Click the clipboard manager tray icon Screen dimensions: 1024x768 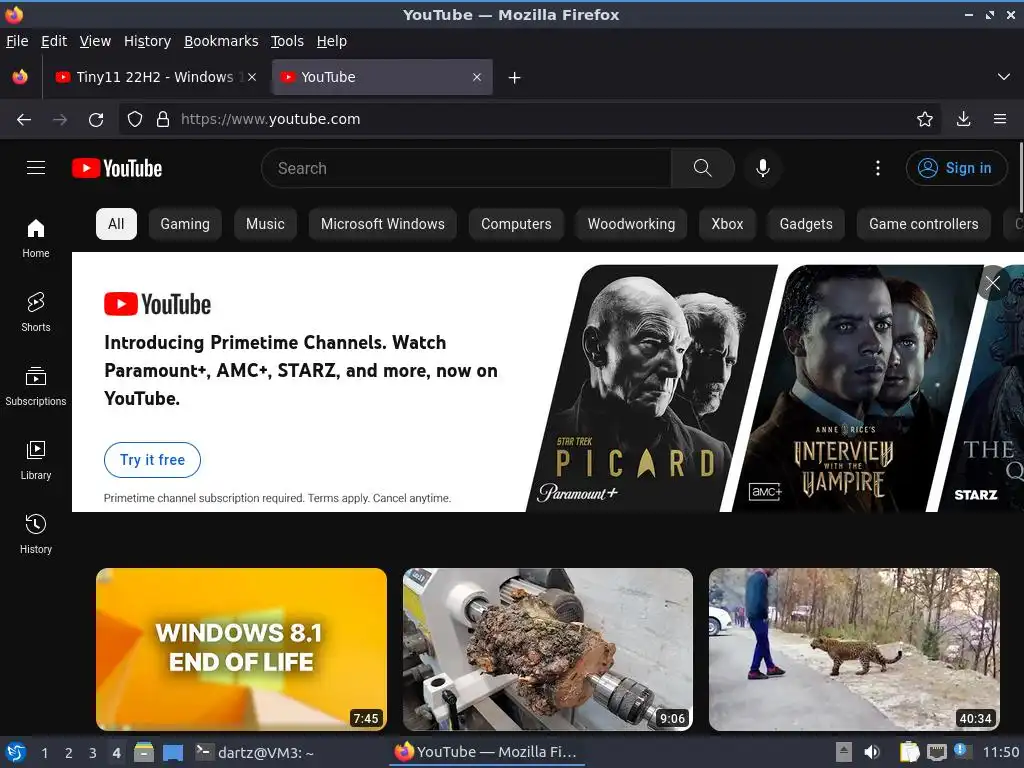[x=909, y=752]
